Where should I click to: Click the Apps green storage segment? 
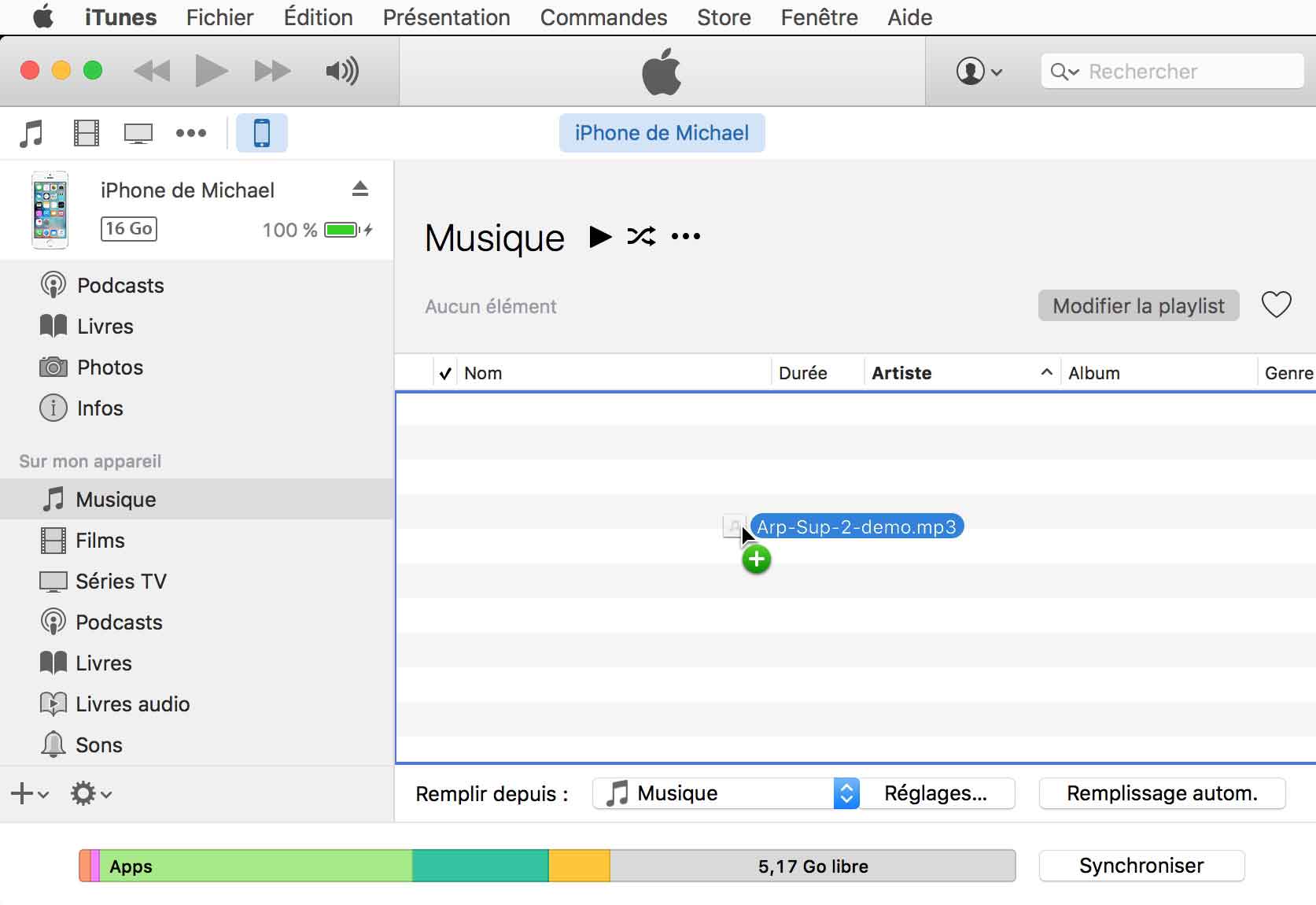point(256,866)
